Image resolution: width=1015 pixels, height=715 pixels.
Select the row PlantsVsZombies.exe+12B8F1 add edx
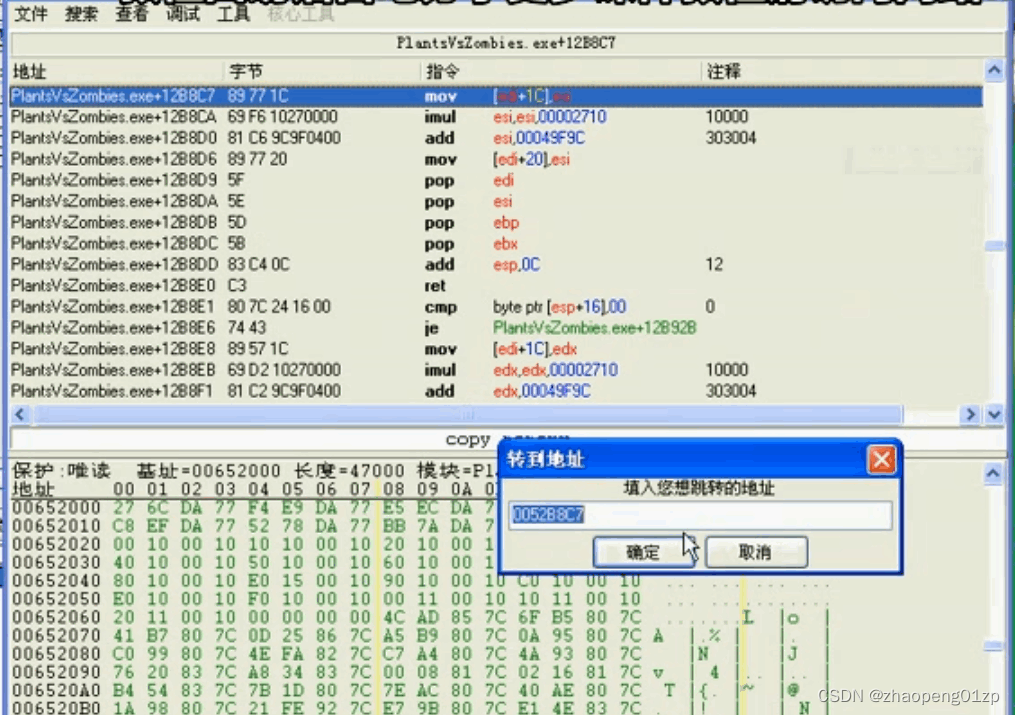pyautogui.click(x=496, y=391)
